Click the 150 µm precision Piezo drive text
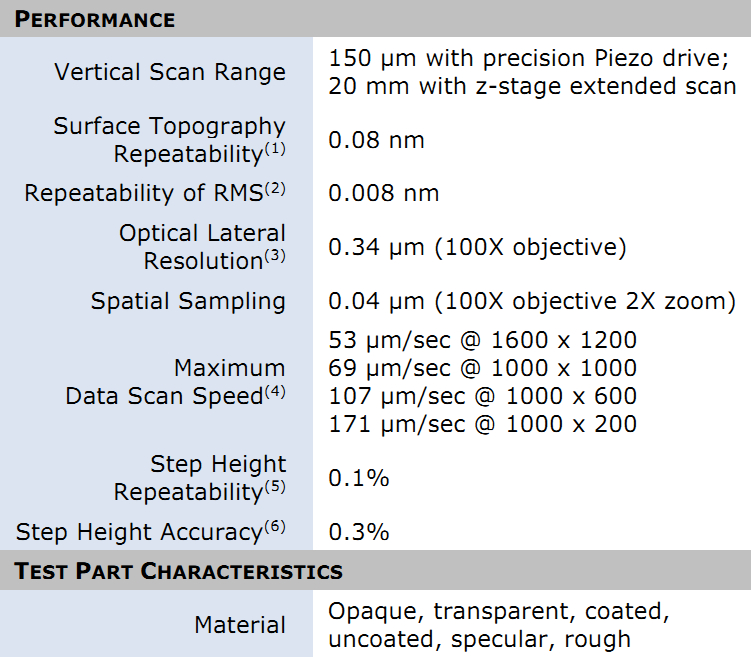751x657 pixels. [x=532, y=57]
